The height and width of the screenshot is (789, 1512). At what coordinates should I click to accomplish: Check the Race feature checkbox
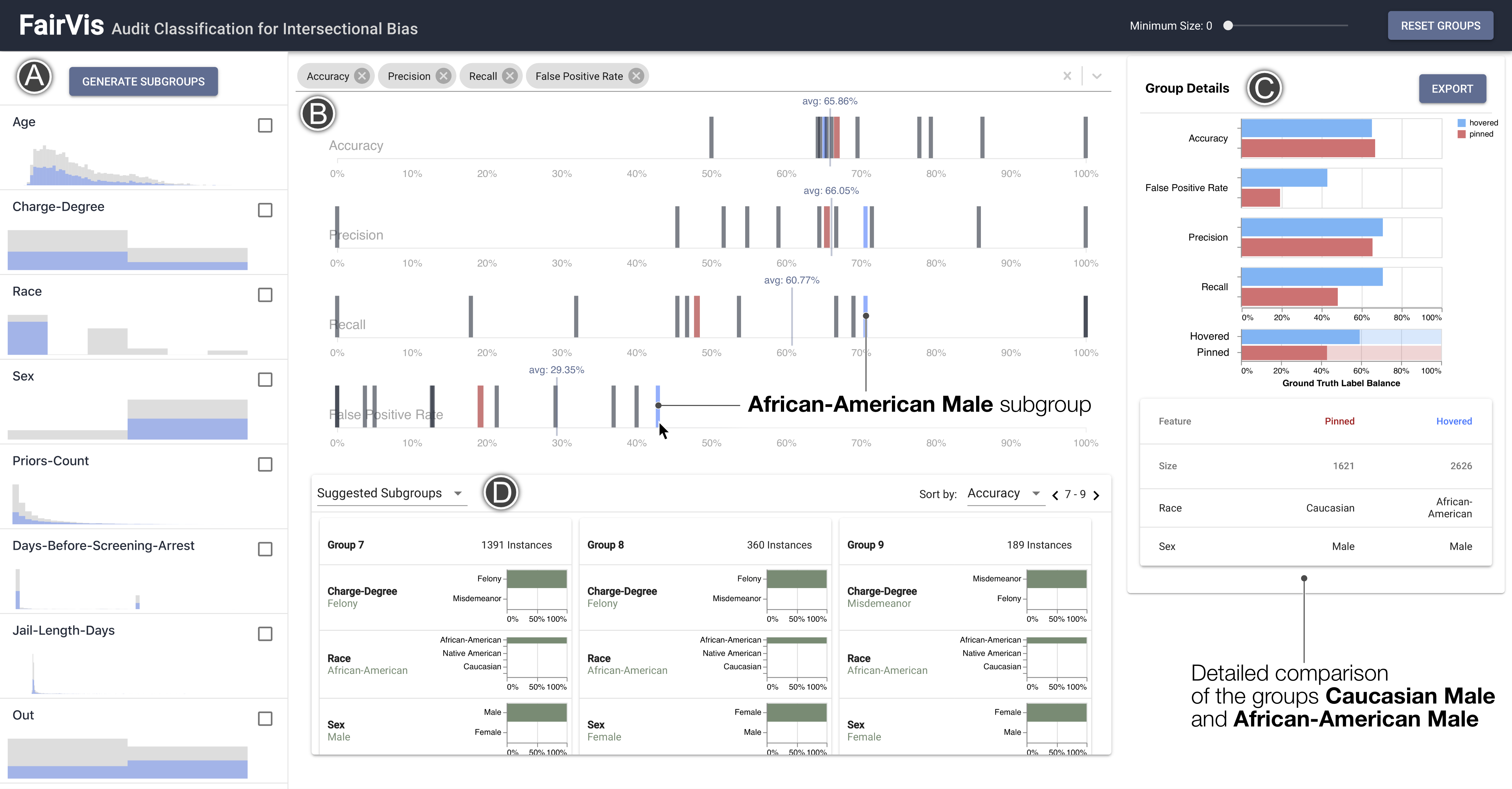[x=265, y=295]
